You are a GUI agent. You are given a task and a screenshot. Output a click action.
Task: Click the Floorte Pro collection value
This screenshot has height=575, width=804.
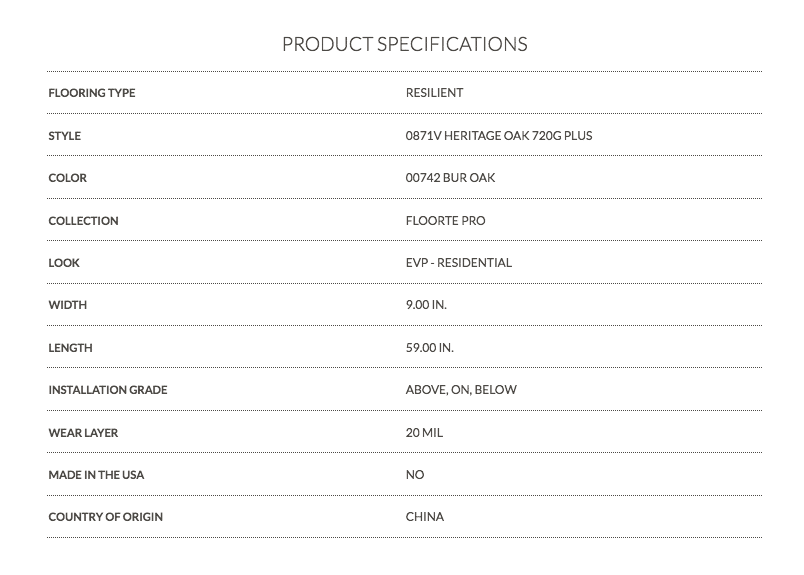tap(446, 221)
